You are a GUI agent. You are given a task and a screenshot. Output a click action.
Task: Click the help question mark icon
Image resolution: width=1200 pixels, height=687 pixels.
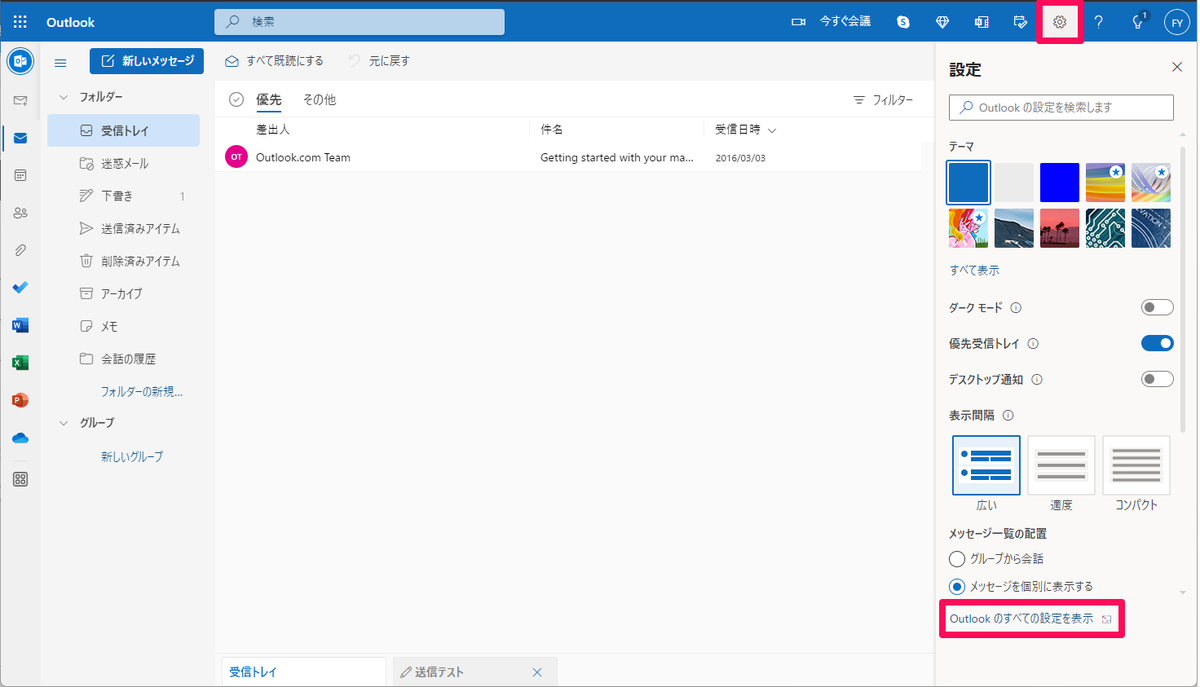point(1099,22)
